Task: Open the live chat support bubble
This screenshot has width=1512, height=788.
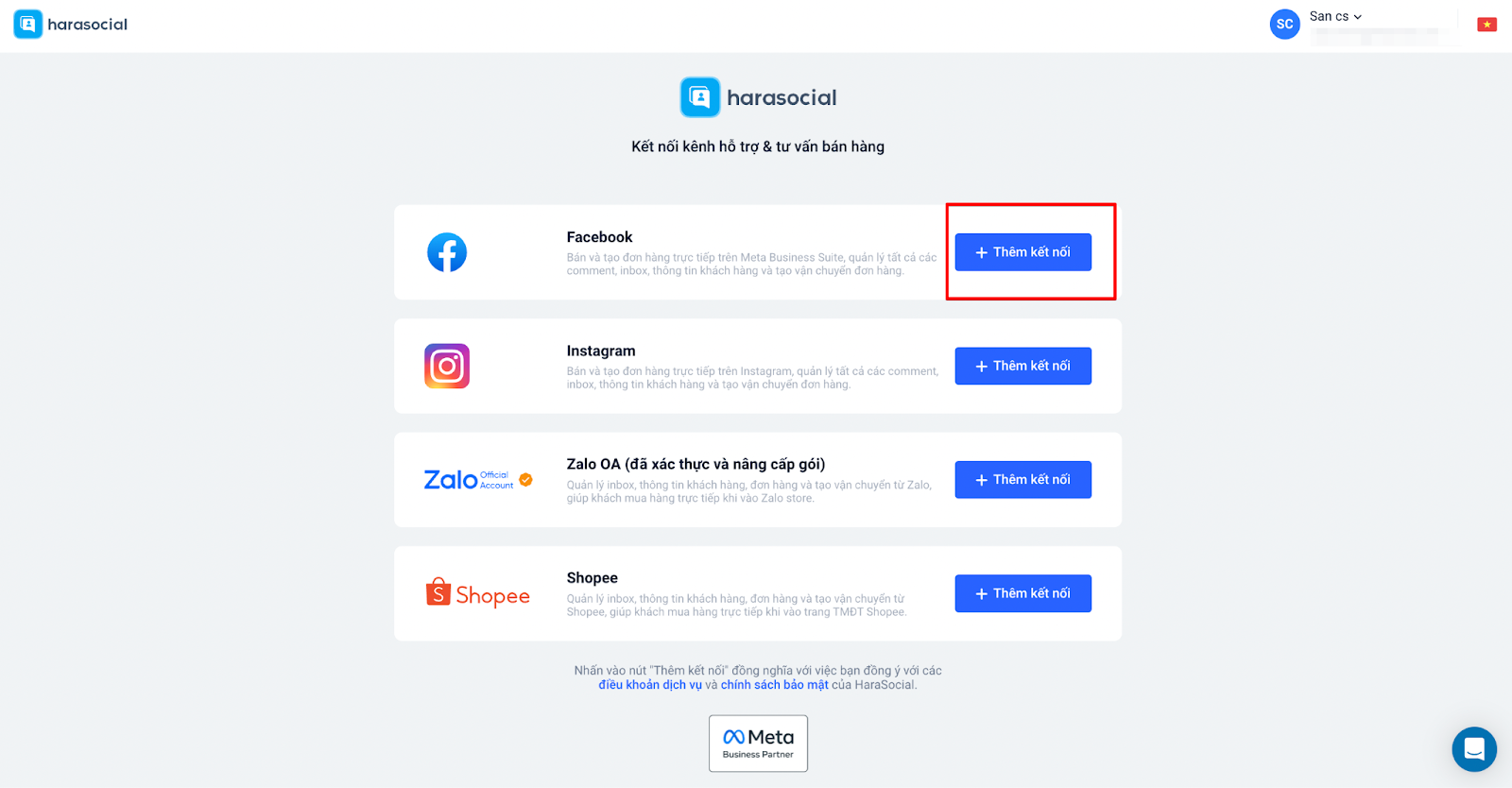Action: coord(1474,749)
